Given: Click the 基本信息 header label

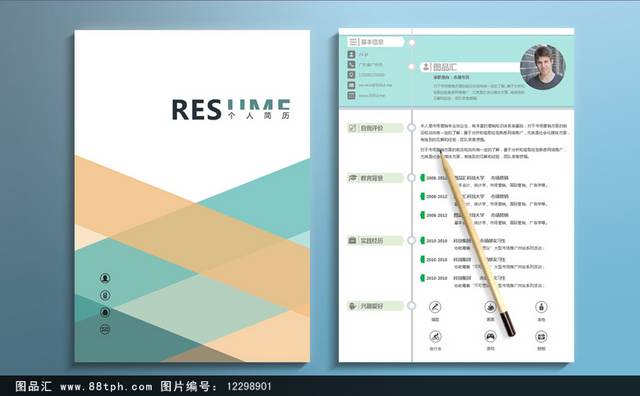Looking at the screenshot, I should click(372, 42).
